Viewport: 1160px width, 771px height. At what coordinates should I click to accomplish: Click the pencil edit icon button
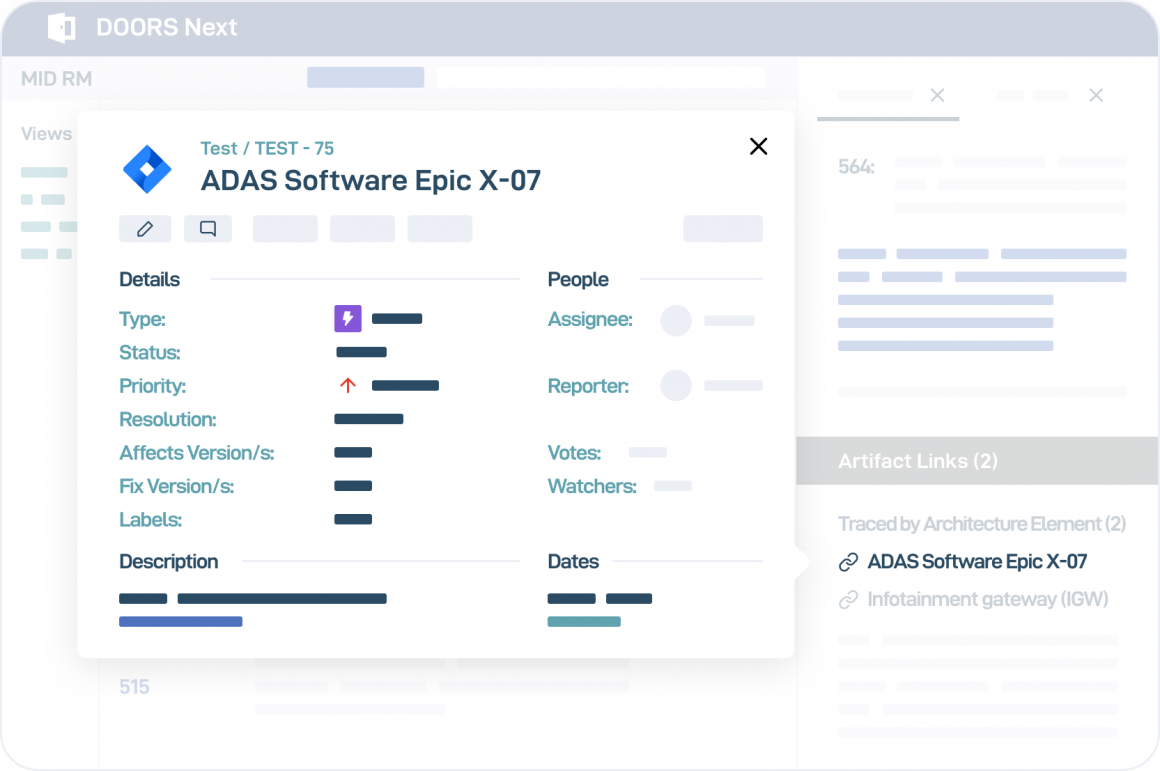coord(145,229)
